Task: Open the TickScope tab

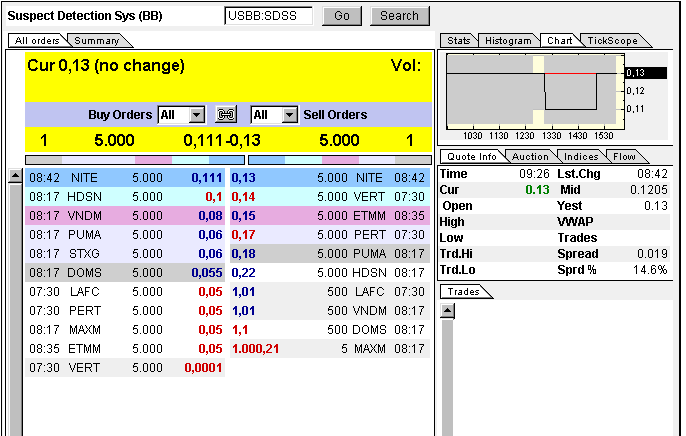Action: pyautogui.click(x=612, y=41)
